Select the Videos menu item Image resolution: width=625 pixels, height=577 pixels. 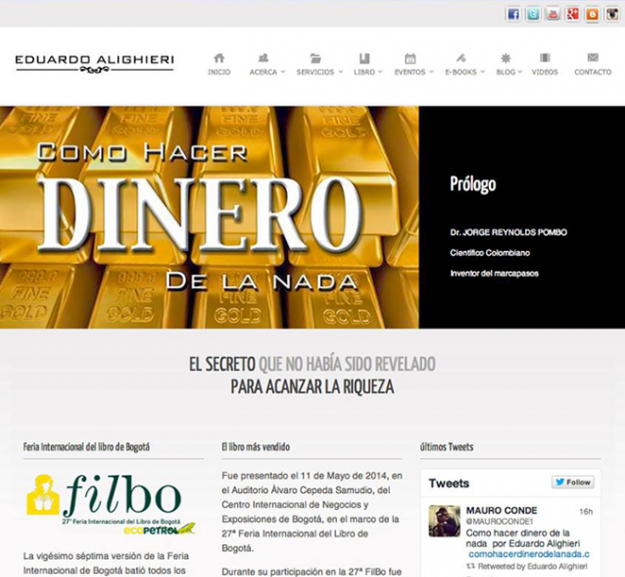(545, 64)
